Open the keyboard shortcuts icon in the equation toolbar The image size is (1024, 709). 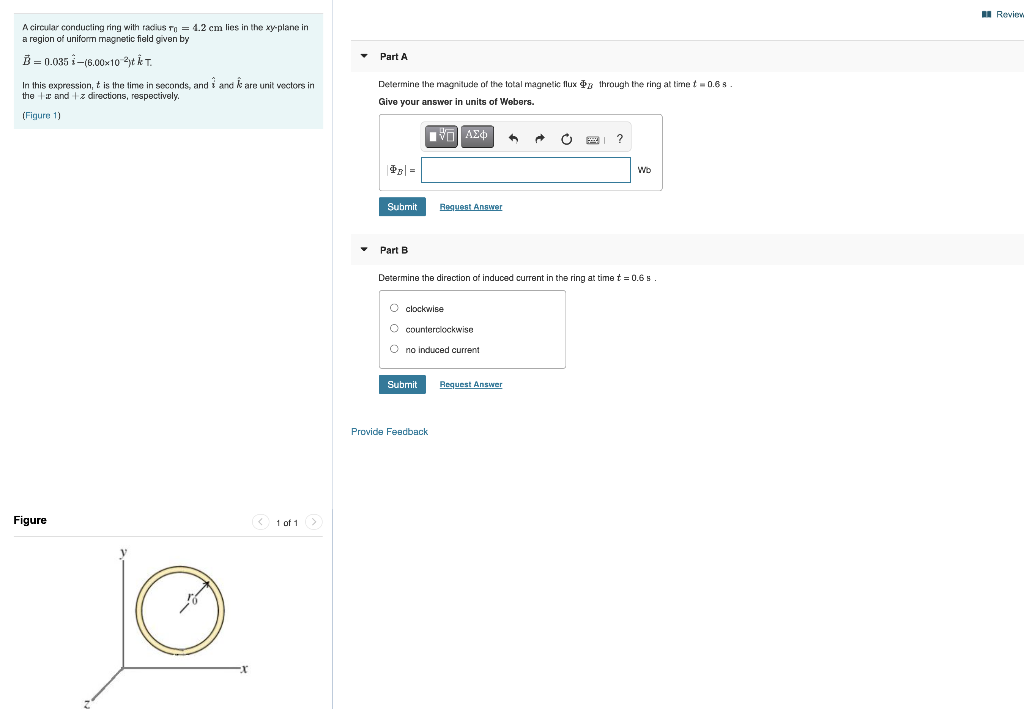tap(594, 138)
